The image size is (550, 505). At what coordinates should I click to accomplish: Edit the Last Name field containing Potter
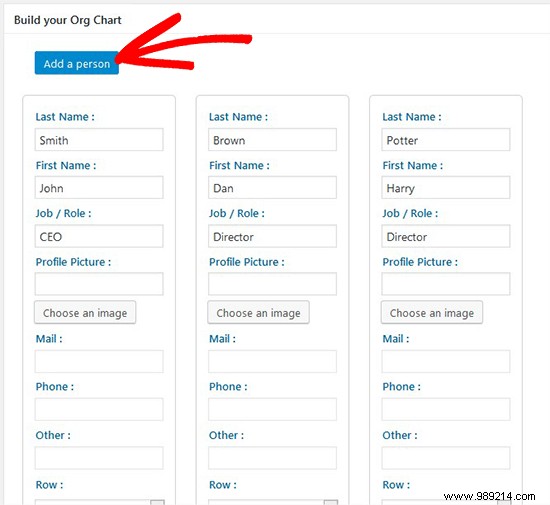pyautogui.click(x=446, y=140)
